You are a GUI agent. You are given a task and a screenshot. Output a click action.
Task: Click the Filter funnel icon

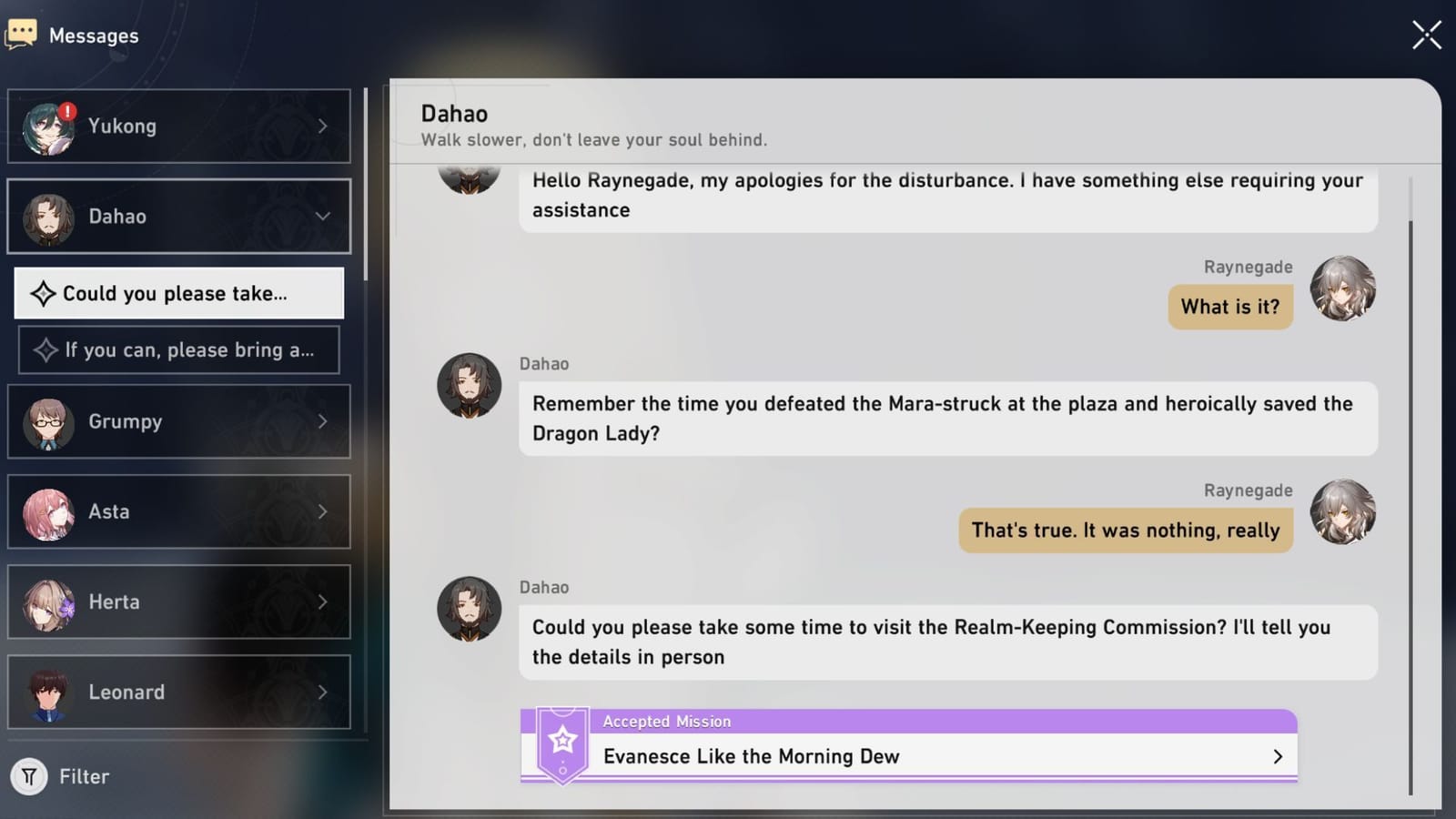coord(29,776)
